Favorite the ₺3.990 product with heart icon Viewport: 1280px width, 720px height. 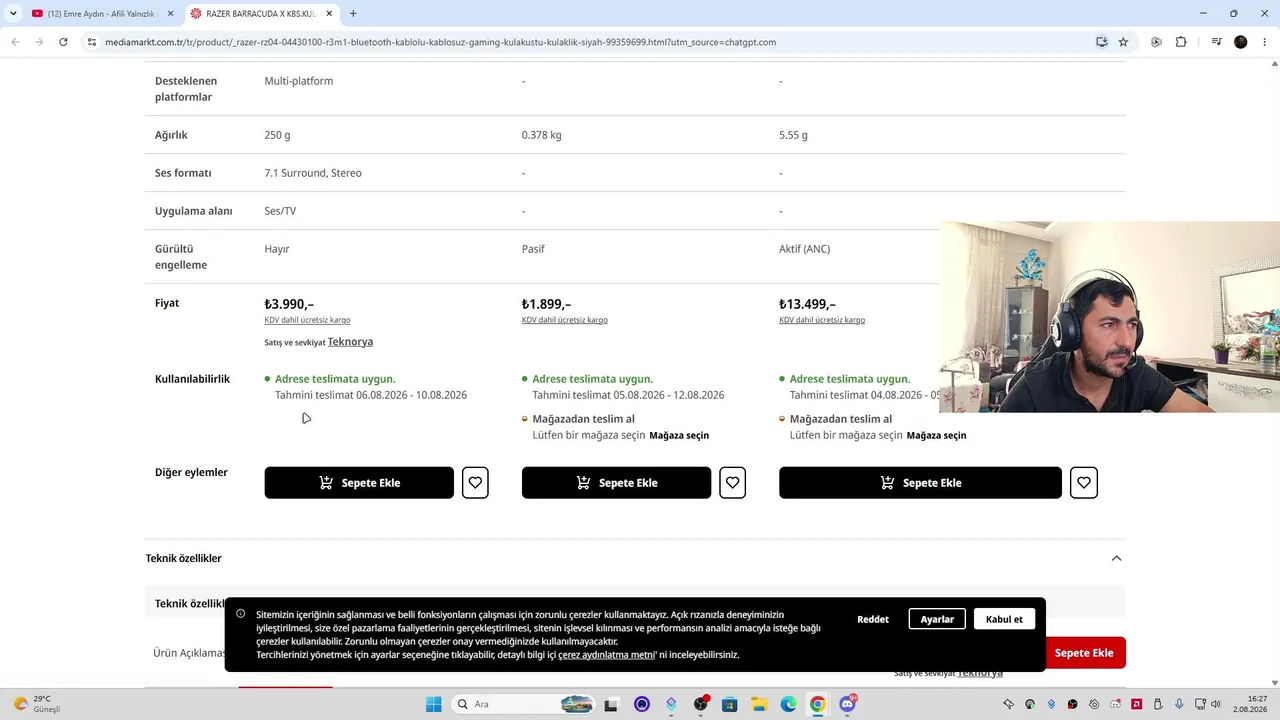coord(475,483)
